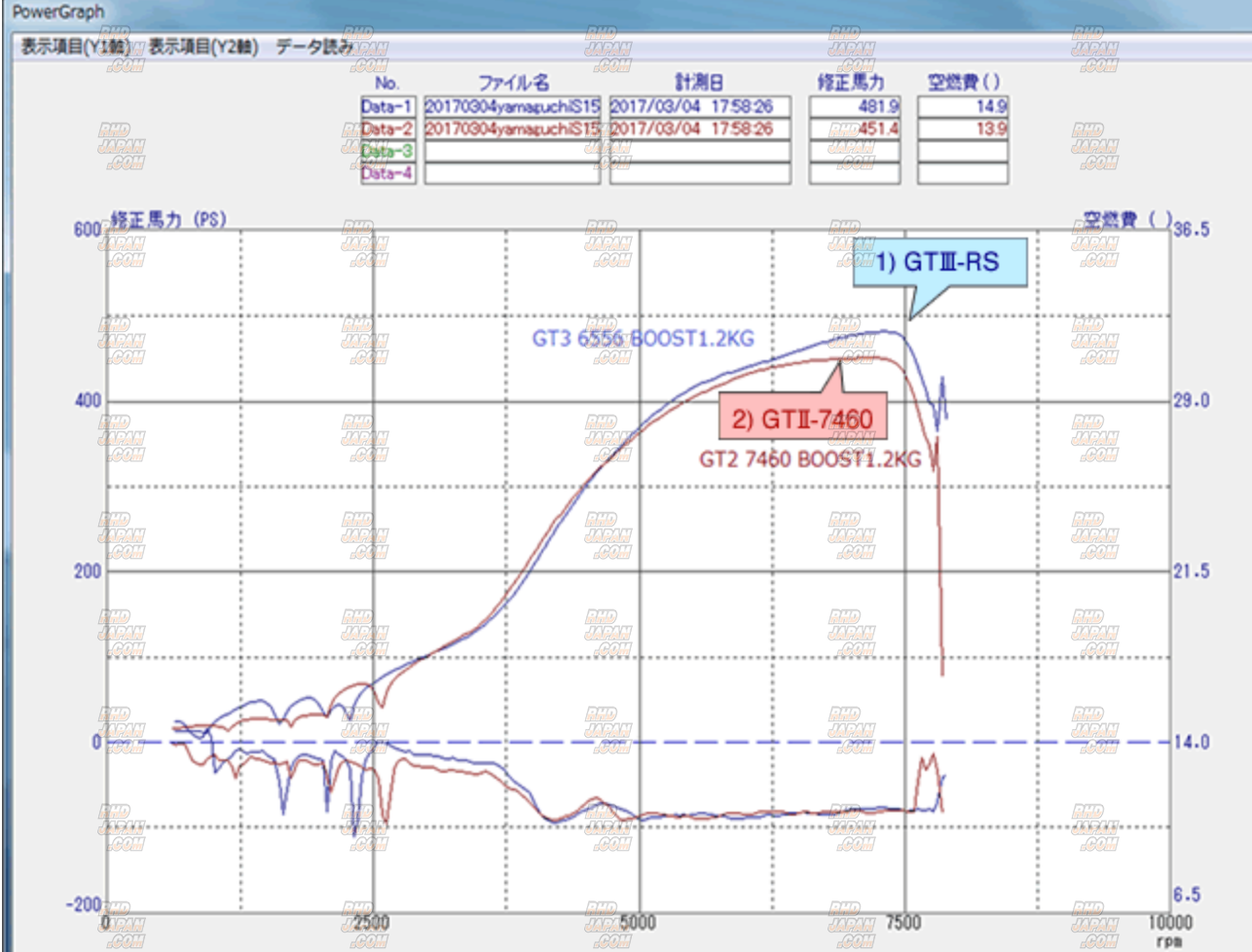Open the データ読み menu

[x=313, y=47]
